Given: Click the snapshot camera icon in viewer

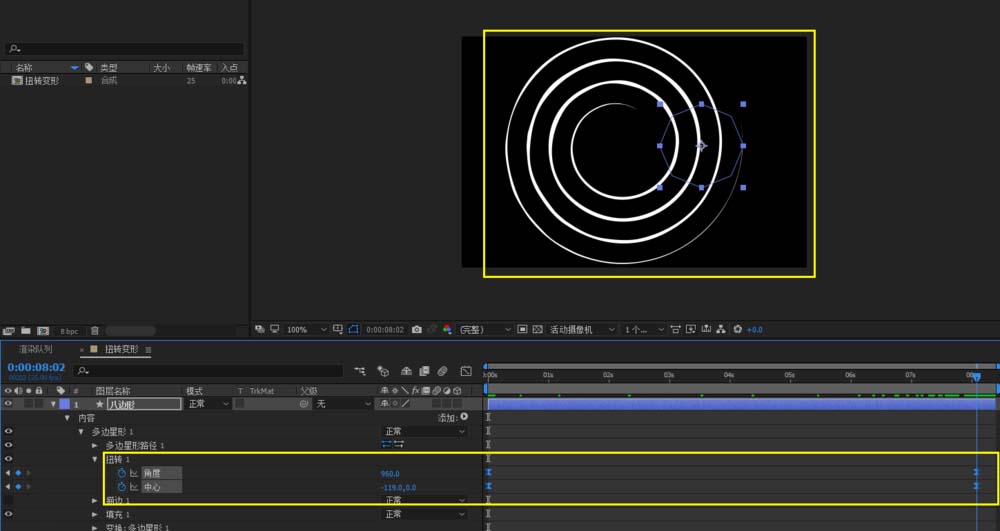Looking at the screenshot, I should (x=417, y=329).
